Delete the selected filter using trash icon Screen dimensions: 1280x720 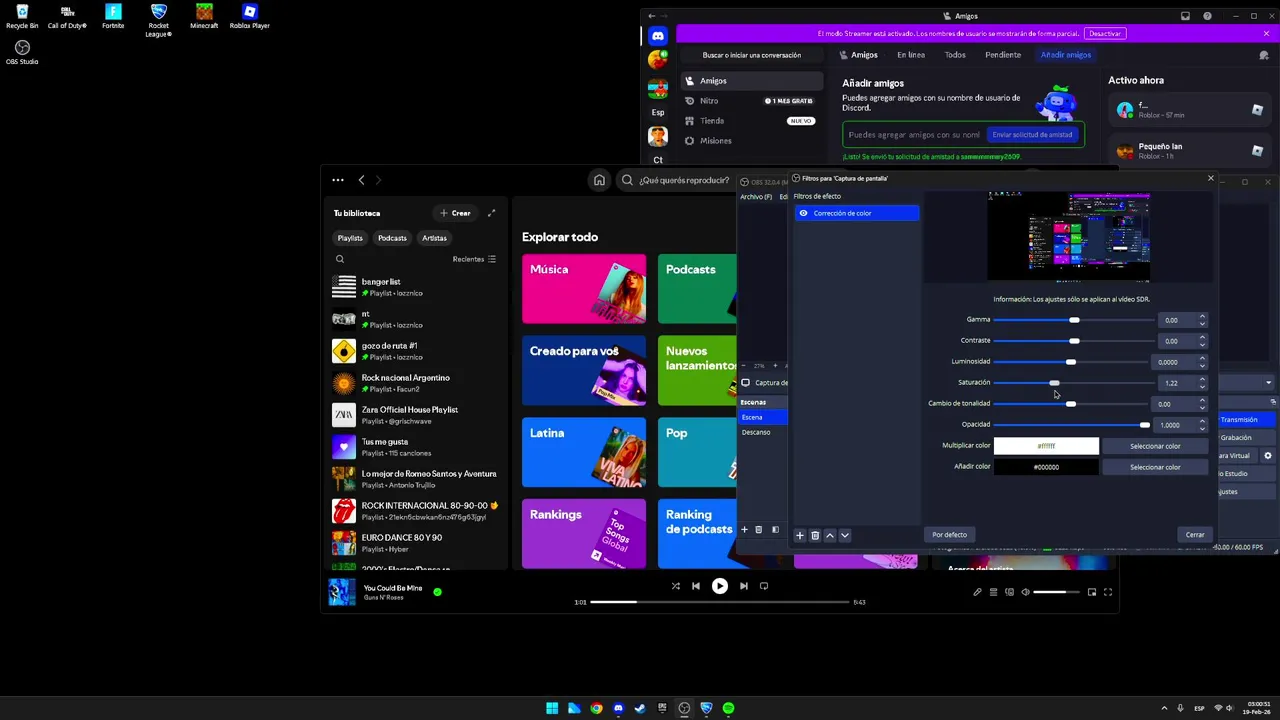click(815, 535)
